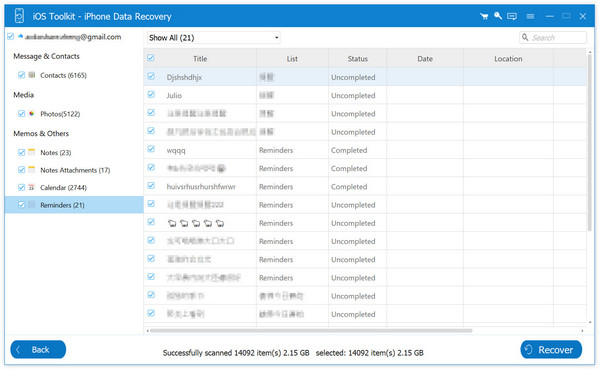Uncheck the huivsrhusrhurshfwrwr row checkbox
The height and width of the screenshot is (370, 600).
point(151,186)
